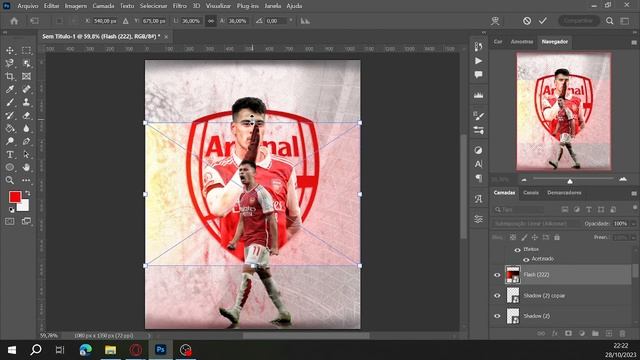
Task: Select the Hand tool
Action: click(x=26, y=167)
